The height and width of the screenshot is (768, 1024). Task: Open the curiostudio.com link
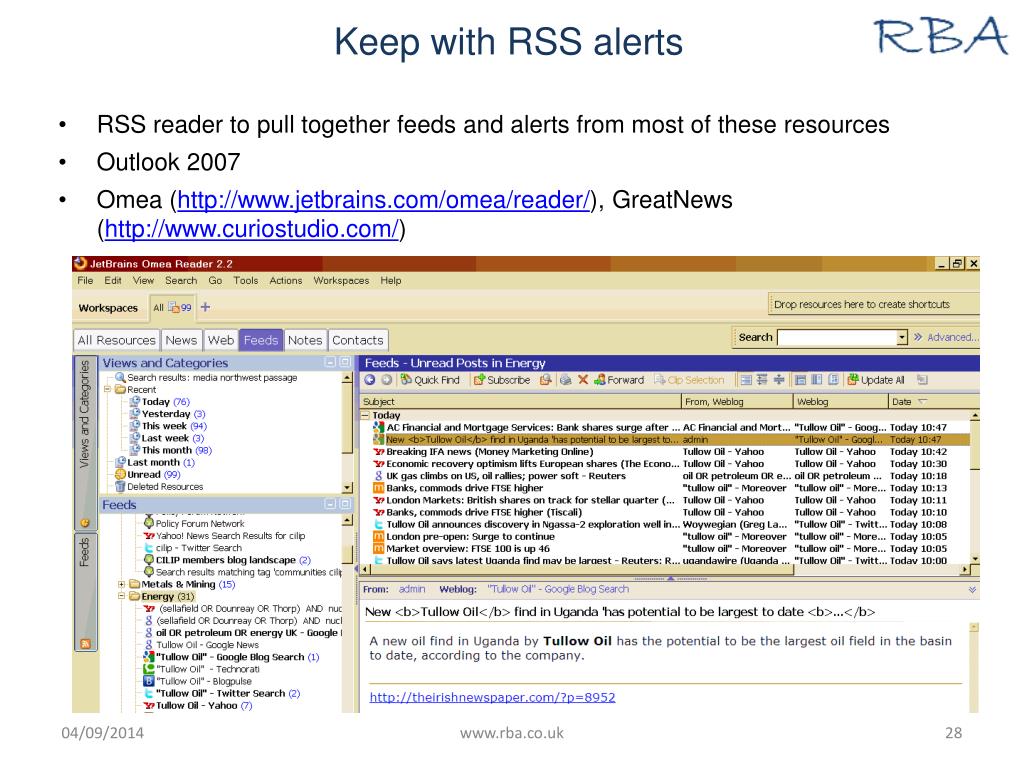[251, 229]
